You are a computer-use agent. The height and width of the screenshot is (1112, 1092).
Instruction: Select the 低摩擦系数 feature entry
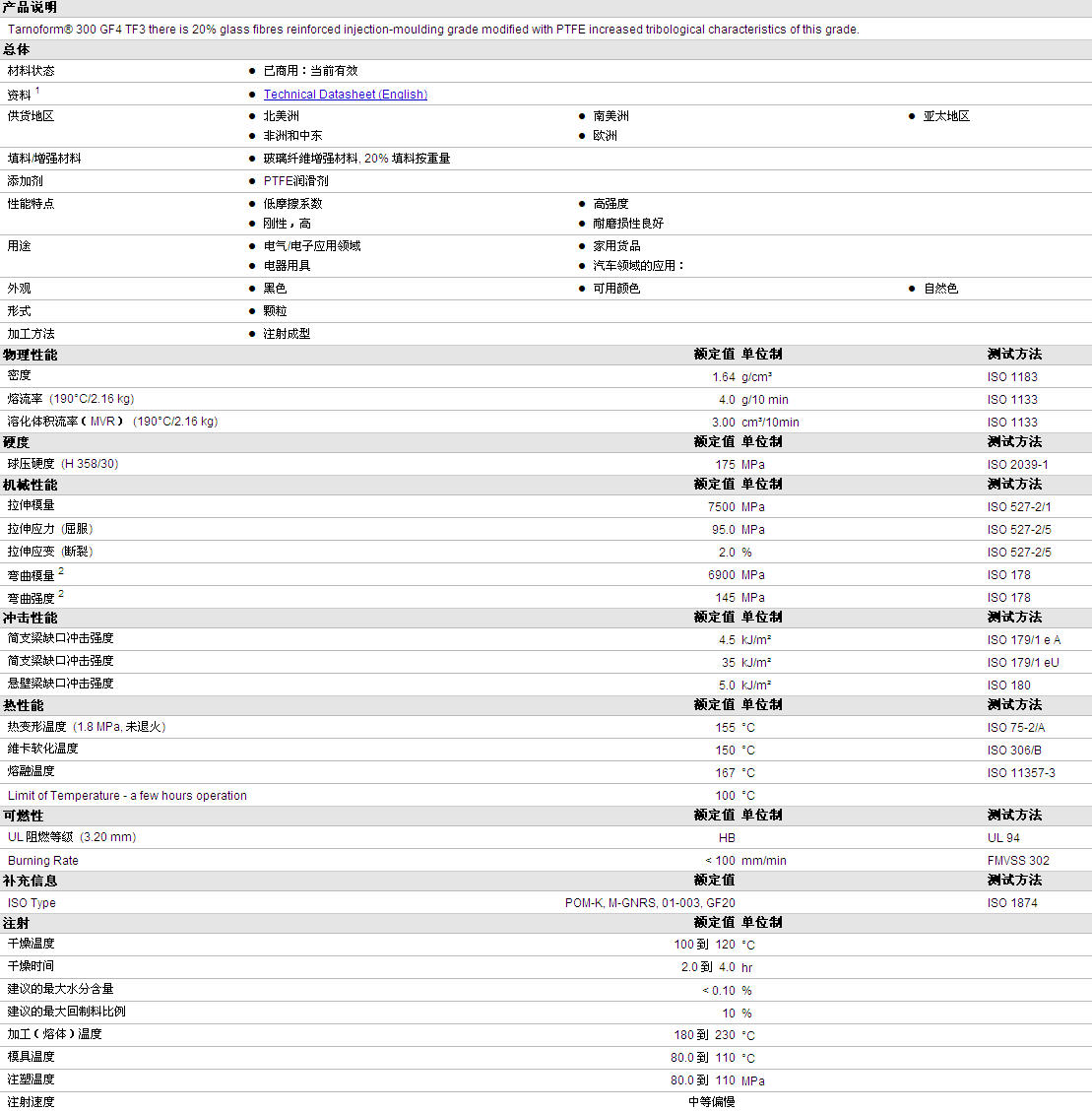coord(292,204)
